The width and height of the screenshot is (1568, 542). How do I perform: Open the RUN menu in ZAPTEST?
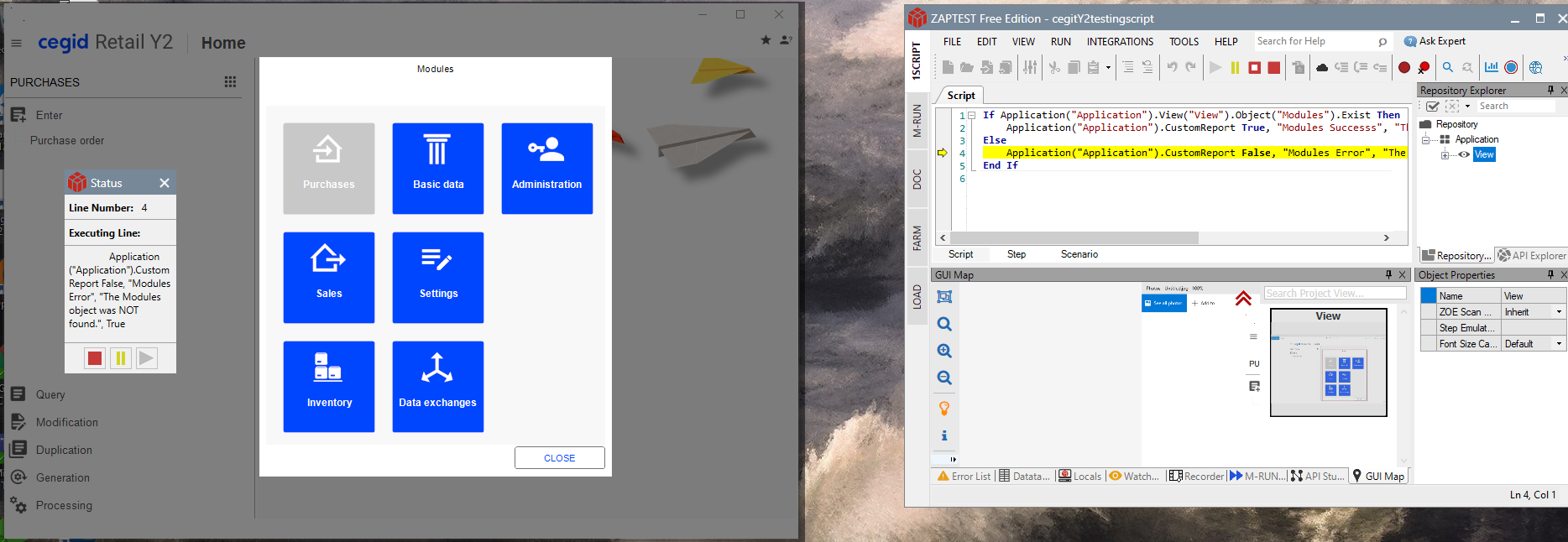[1061, 41]
